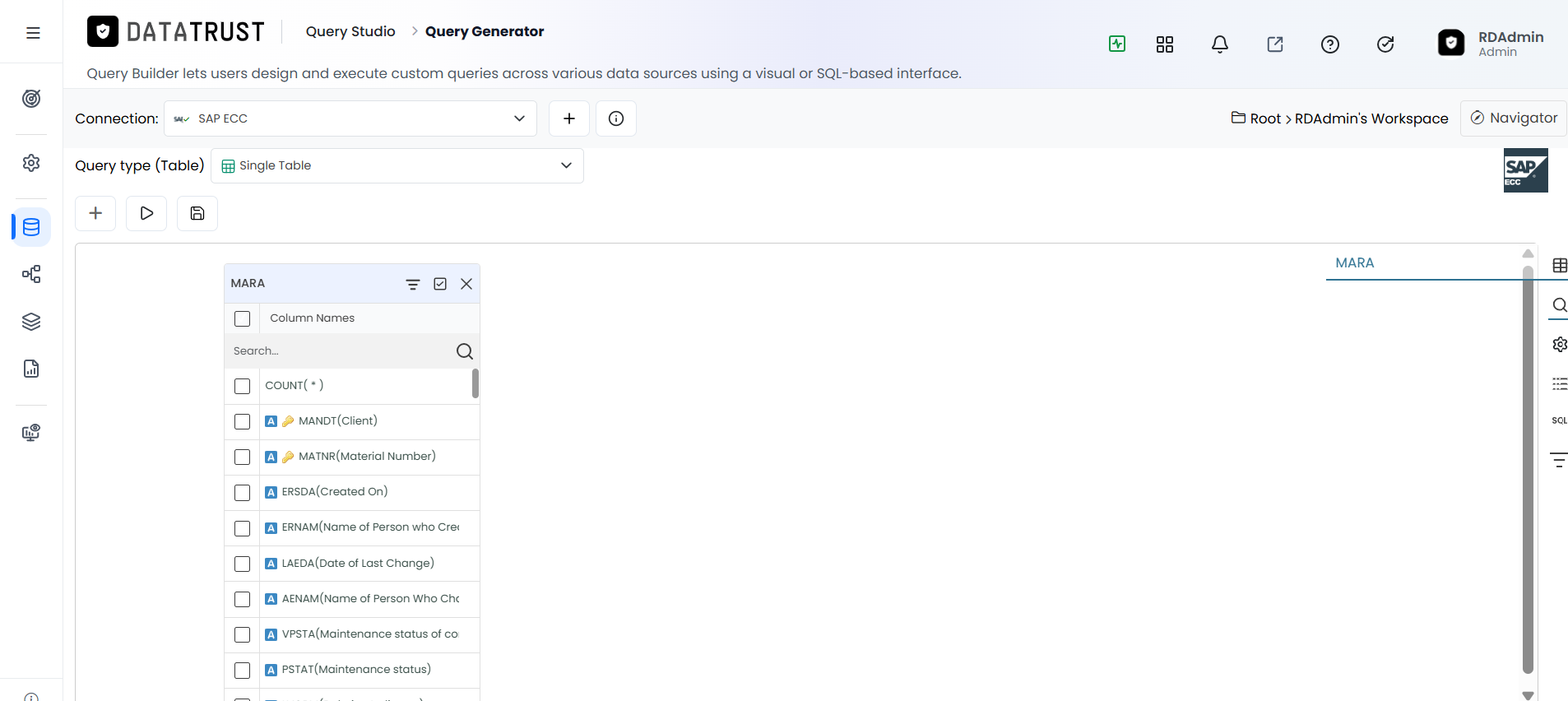Viewport: 1568px width, 701px height.
Task: Check the COUNT( * ) checkbox
Action: pyautogui.click(x=242, y=386)
